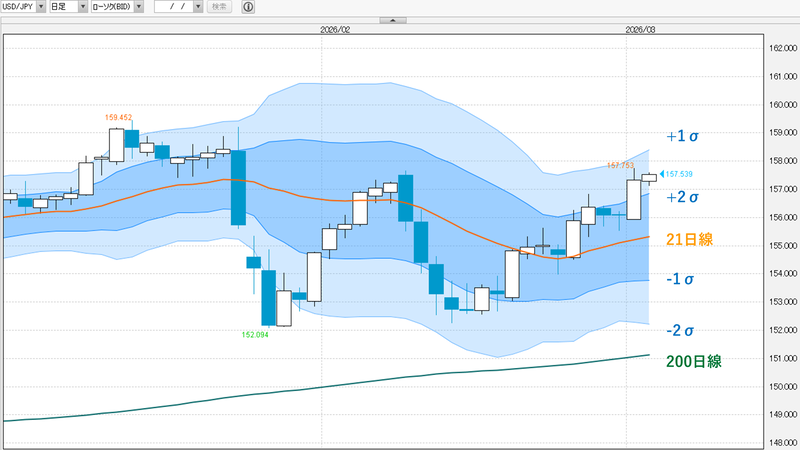
Task: Click the 155.000 price axis label
Action: coord(783,245)
